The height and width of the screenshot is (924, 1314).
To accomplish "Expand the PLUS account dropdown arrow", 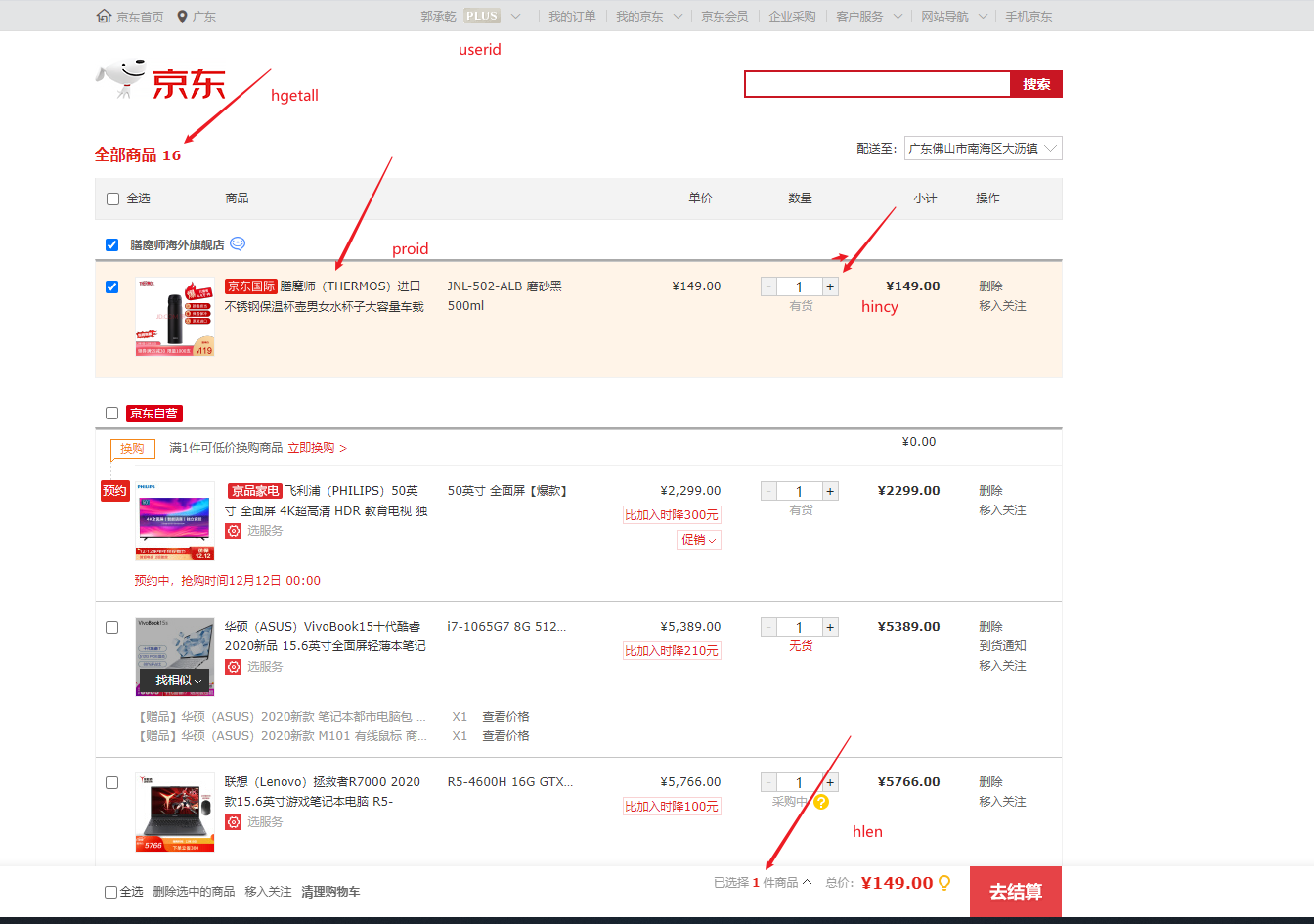I will (x=516, y=17).
